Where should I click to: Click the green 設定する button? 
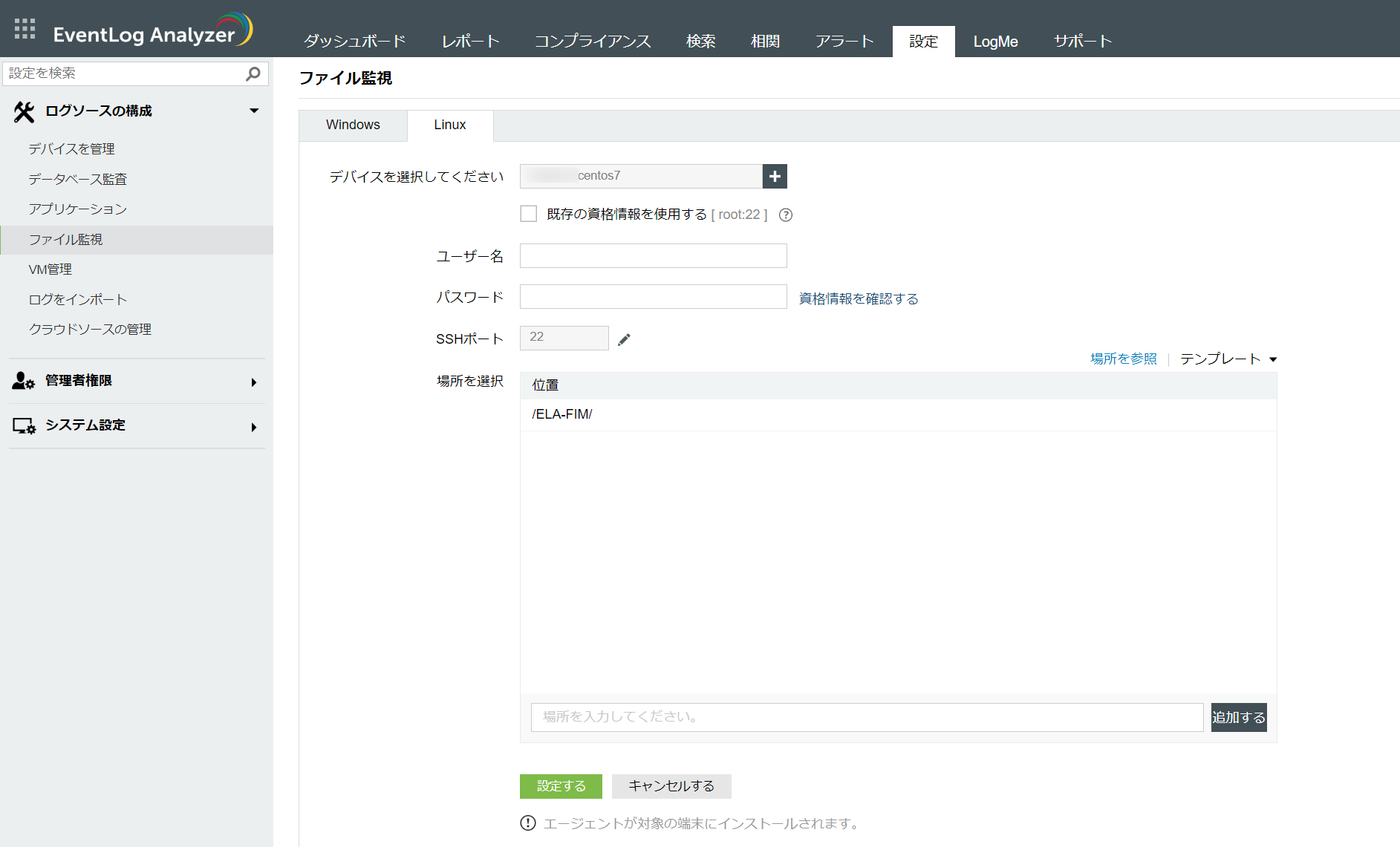(x=561, y=786)
